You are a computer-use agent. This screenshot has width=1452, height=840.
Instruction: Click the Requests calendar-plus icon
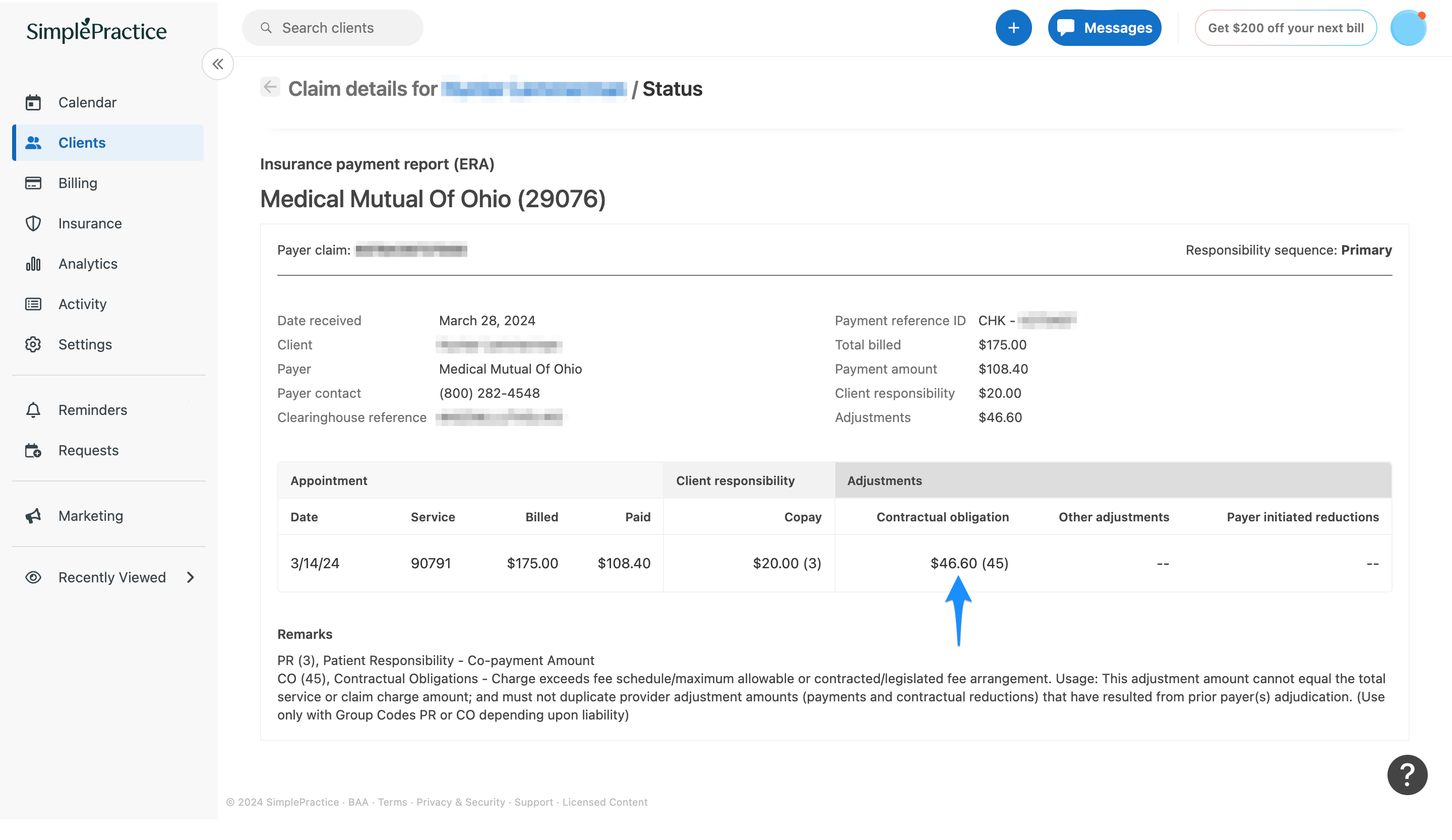point(33,451)
